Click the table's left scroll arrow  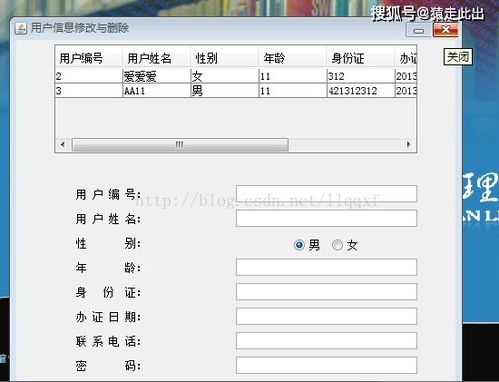[63, 144]
